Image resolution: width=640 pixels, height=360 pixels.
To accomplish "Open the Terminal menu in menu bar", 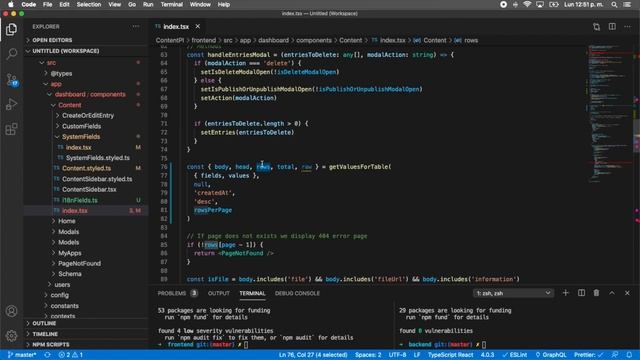I will point(171,4).
